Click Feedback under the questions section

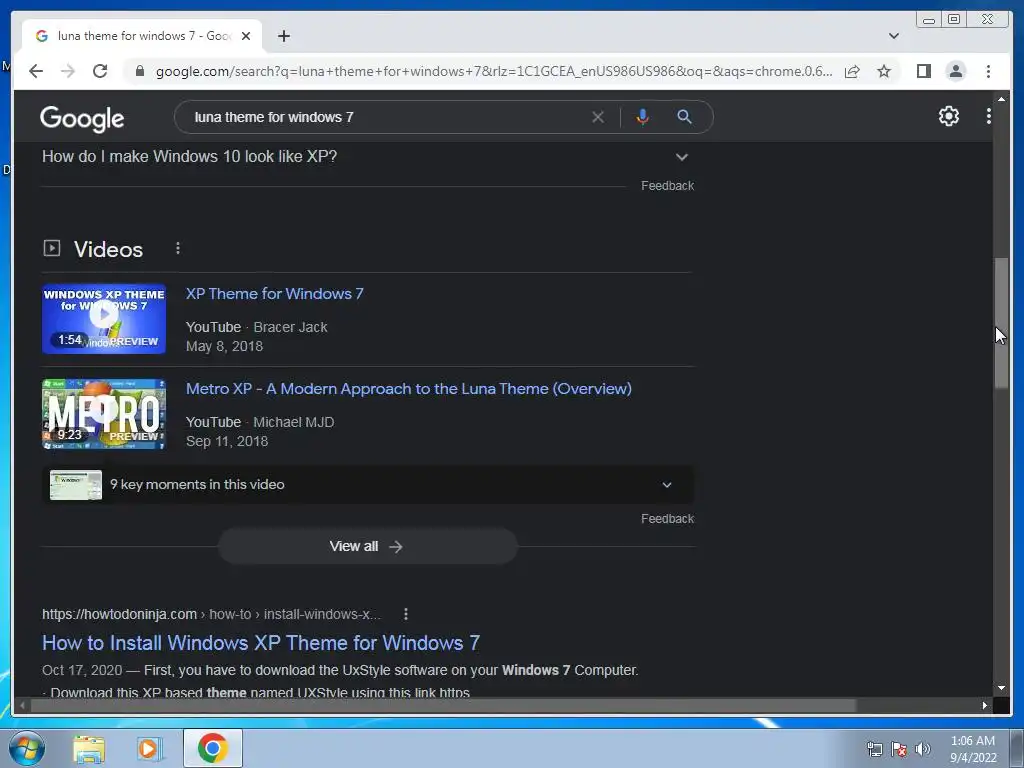(667, 186)
